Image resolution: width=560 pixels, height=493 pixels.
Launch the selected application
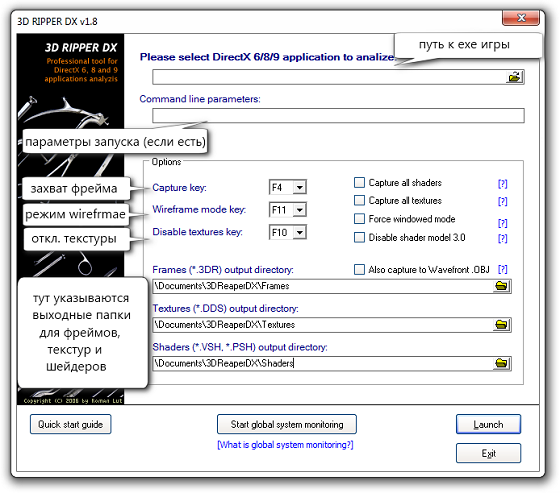click(488, 424)
